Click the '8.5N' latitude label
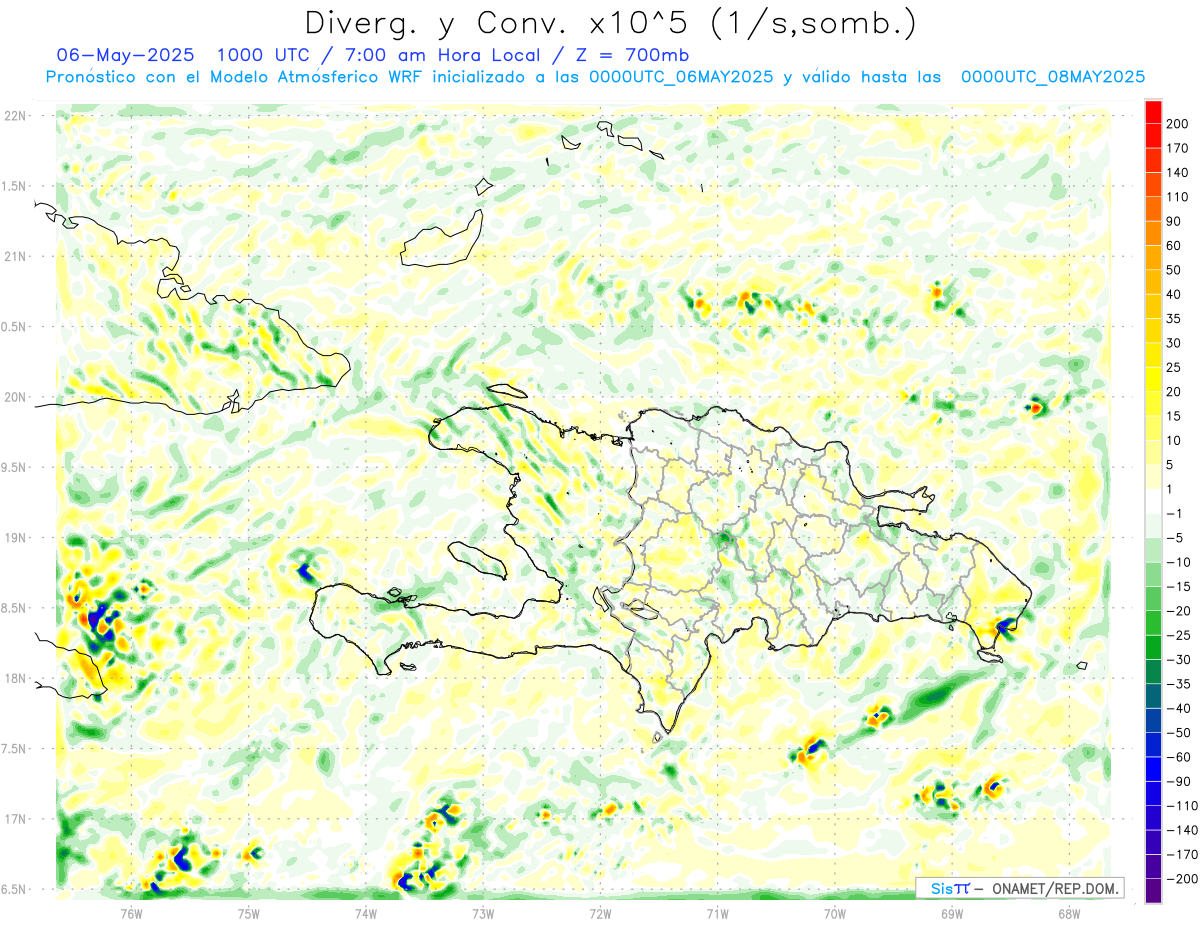The height and width of the screenshot is (927, 1200). pyautogui.click(x=13, y=608)
